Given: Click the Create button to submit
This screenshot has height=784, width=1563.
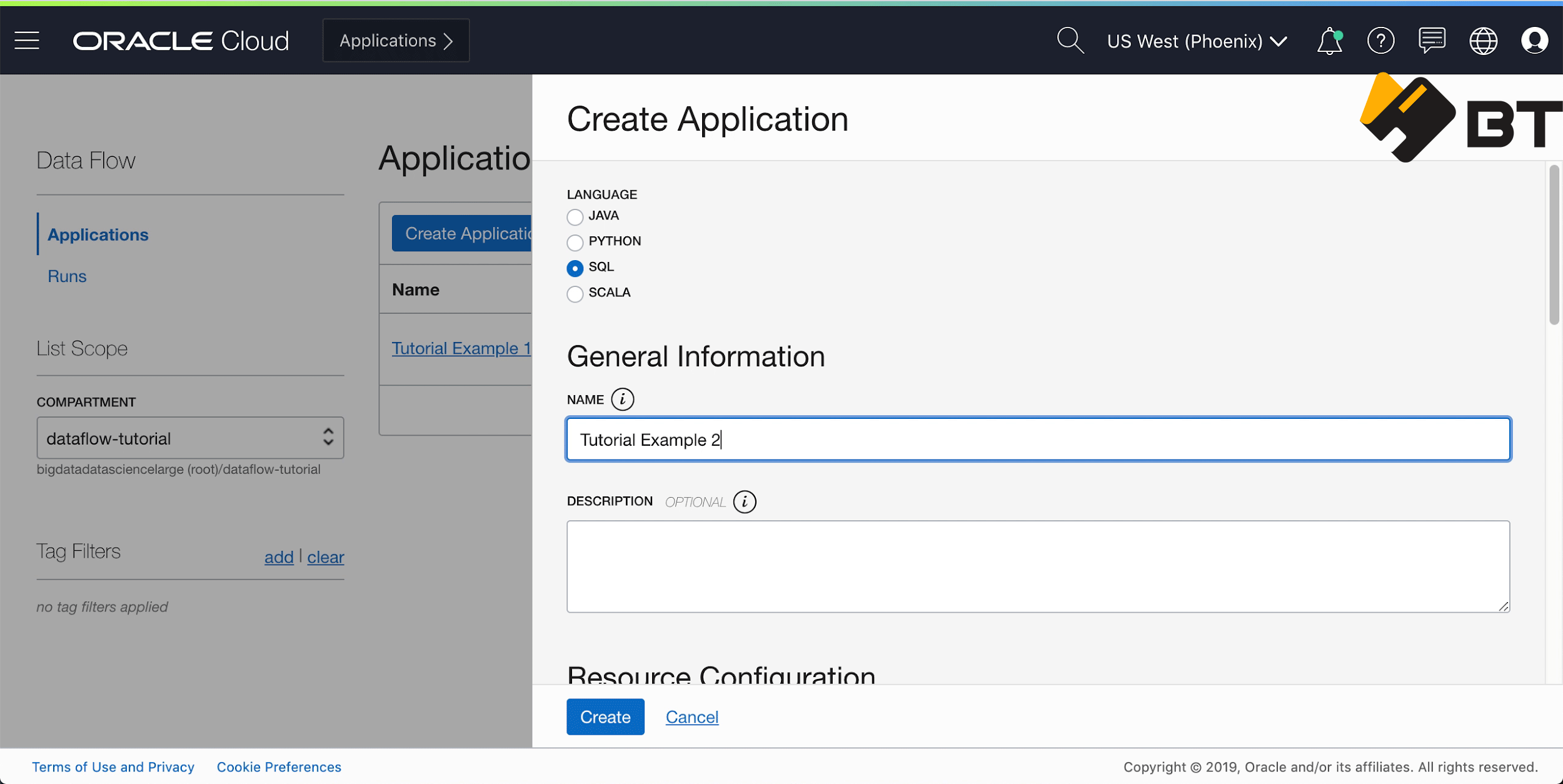Looking at the screenshot, I should [605, 716].
